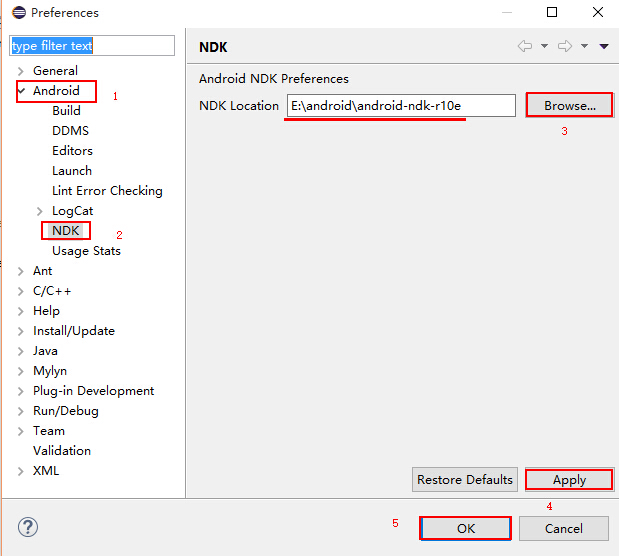This screenshot has width=619, height=556.
Task: Select Team in the preferences tree
Action: 49,431
